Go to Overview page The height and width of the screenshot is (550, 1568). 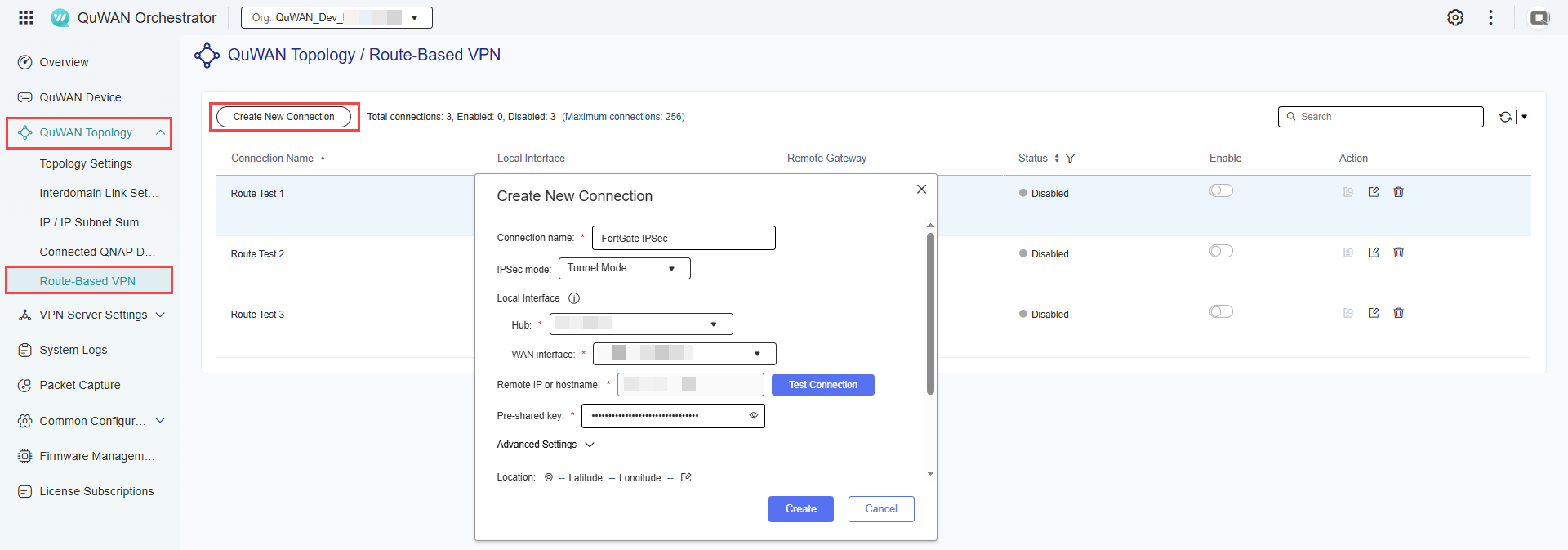(x=64, y=62)
